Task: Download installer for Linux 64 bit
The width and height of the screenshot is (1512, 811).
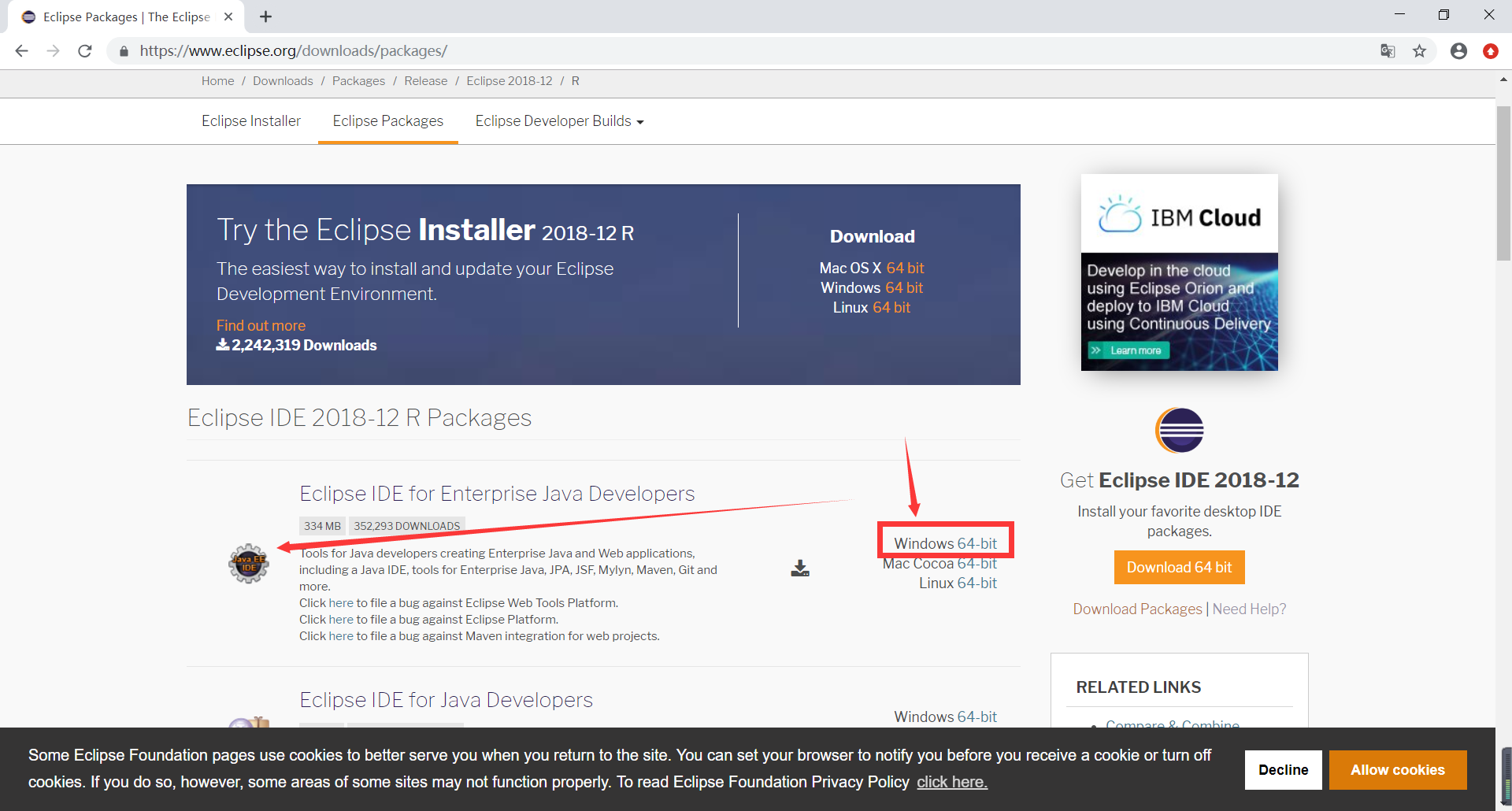Action: (x=891, y=308)
